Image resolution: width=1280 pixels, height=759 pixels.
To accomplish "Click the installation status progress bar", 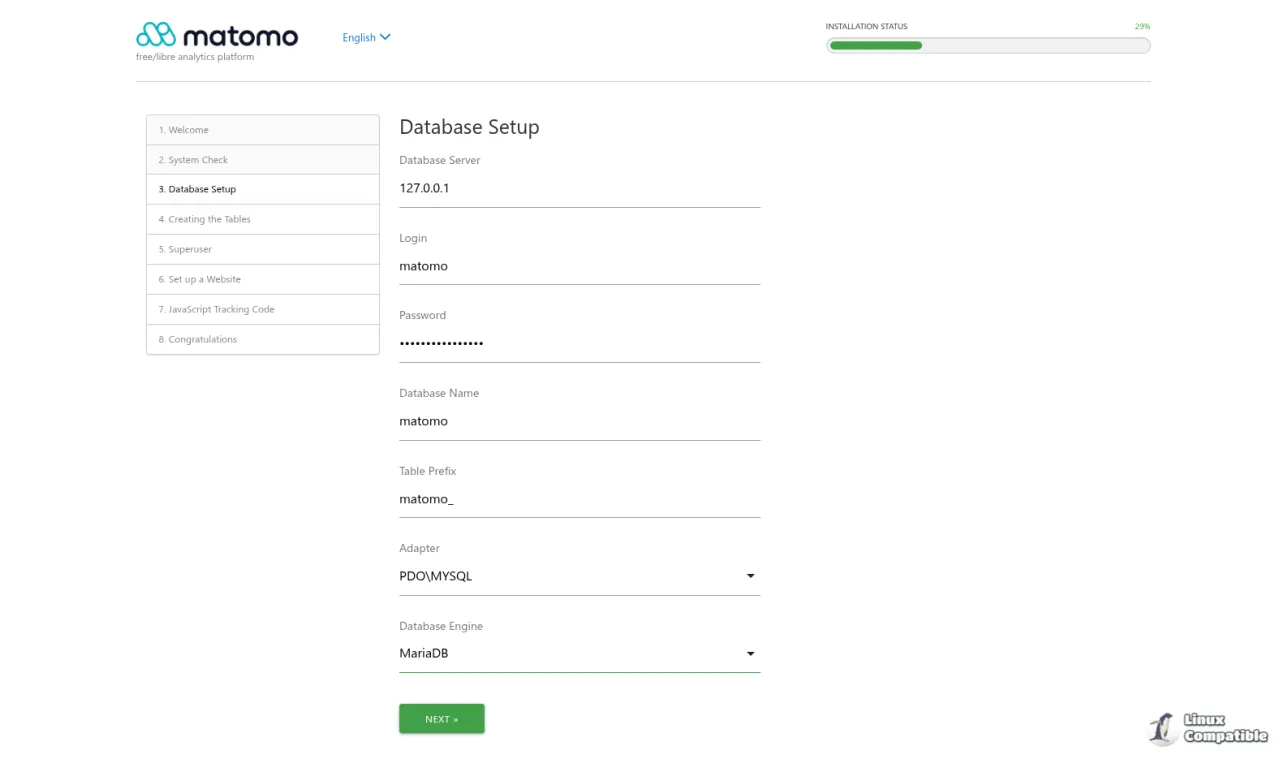I will click(988, 45).
